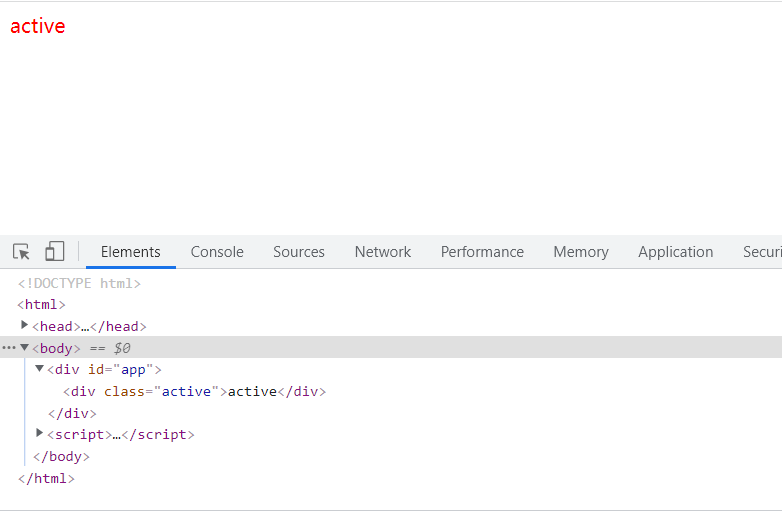This screenshot has height=511, width=782.
Task: Switch to the Network tab
Action: [383, 252]
